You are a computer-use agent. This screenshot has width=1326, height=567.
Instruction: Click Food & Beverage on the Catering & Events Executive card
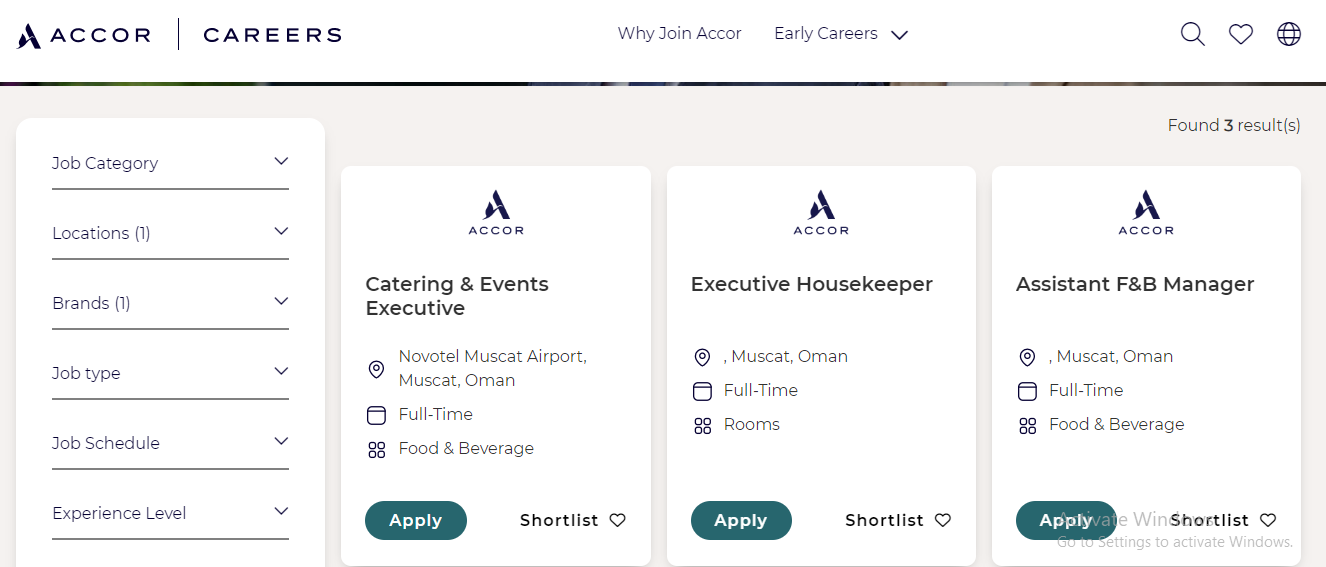(466, 449)
